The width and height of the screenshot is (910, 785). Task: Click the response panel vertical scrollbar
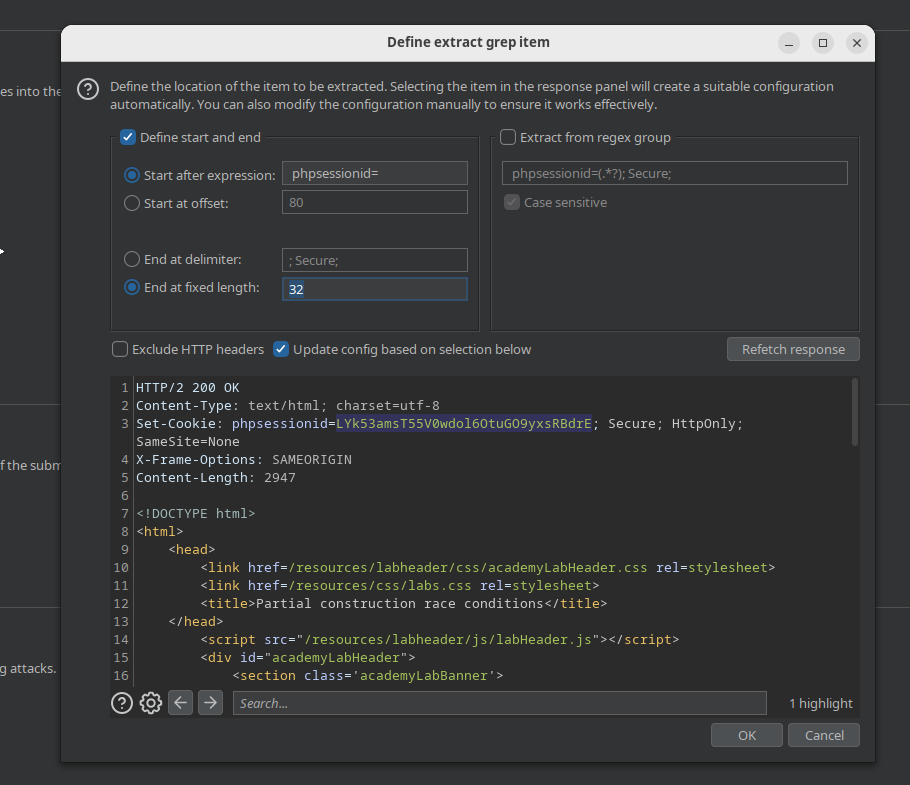pos(854,413)
